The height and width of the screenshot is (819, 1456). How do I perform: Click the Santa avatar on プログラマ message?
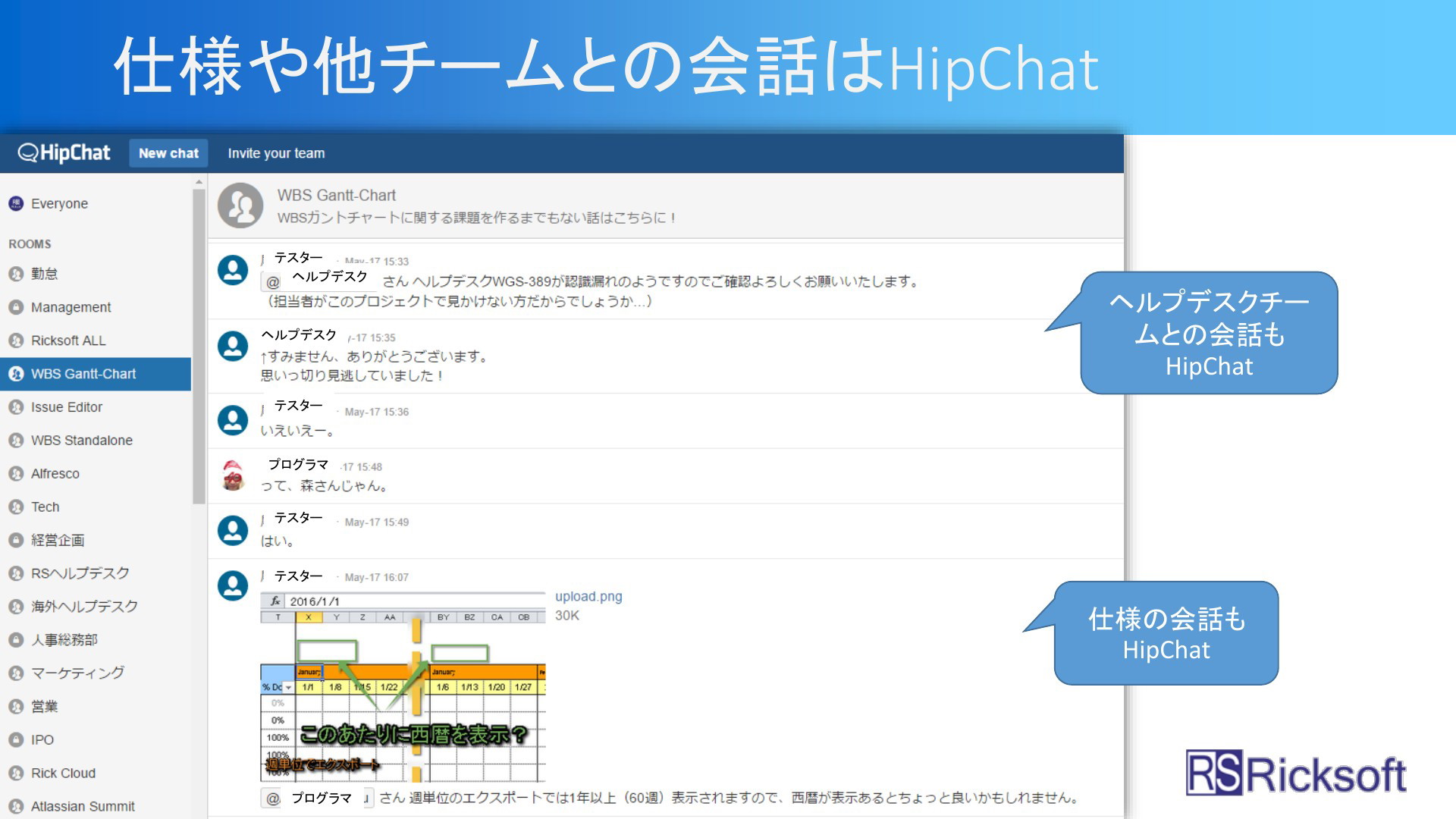pos(233,475)
